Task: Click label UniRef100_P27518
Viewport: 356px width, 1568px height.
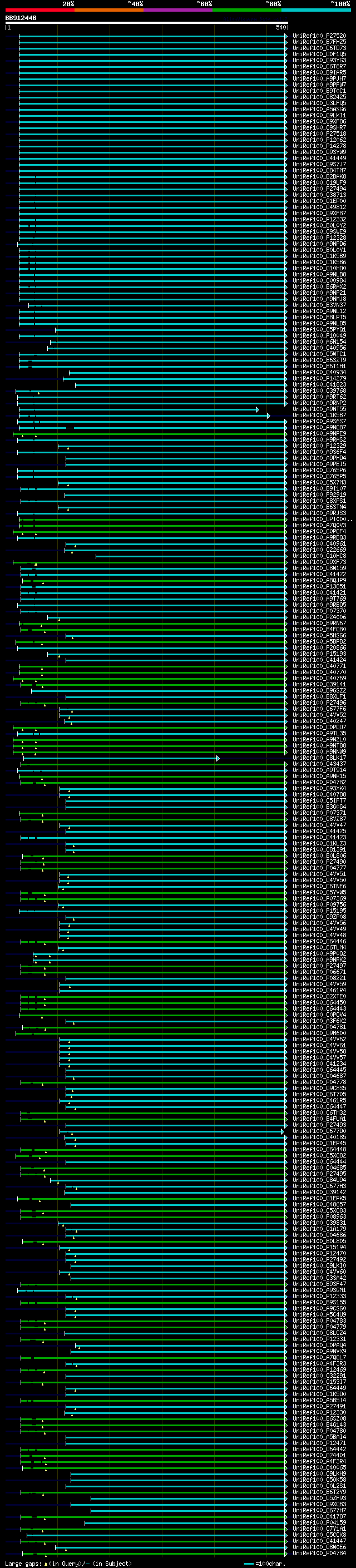Action: coord(319,134)
